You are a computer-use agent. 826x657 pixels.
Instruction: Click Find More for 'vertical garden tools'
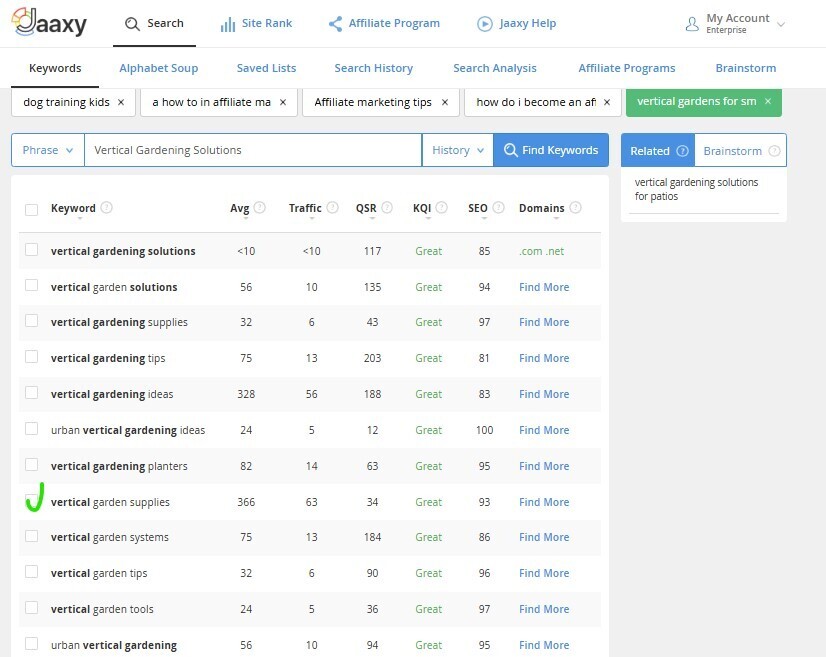(544, 609)
